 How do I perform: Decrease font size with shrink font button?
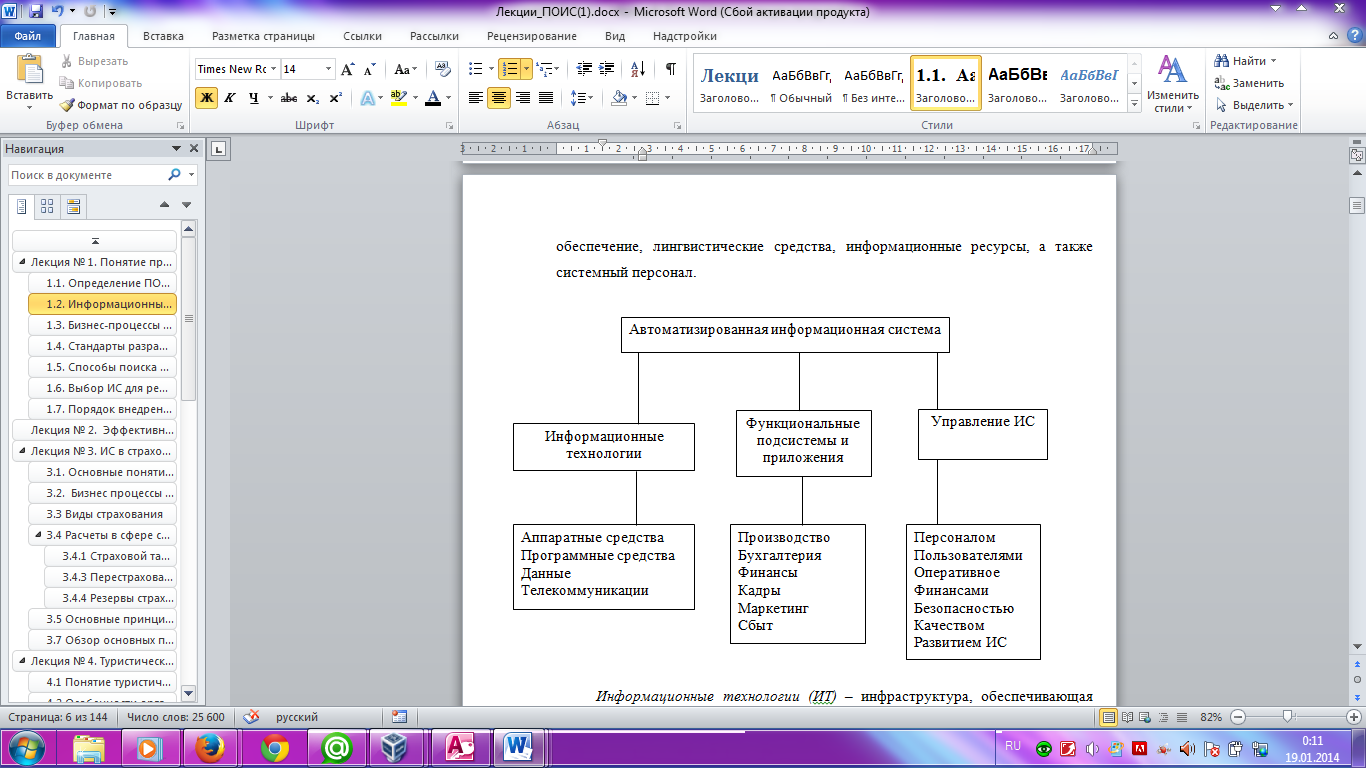pos(369,69)
